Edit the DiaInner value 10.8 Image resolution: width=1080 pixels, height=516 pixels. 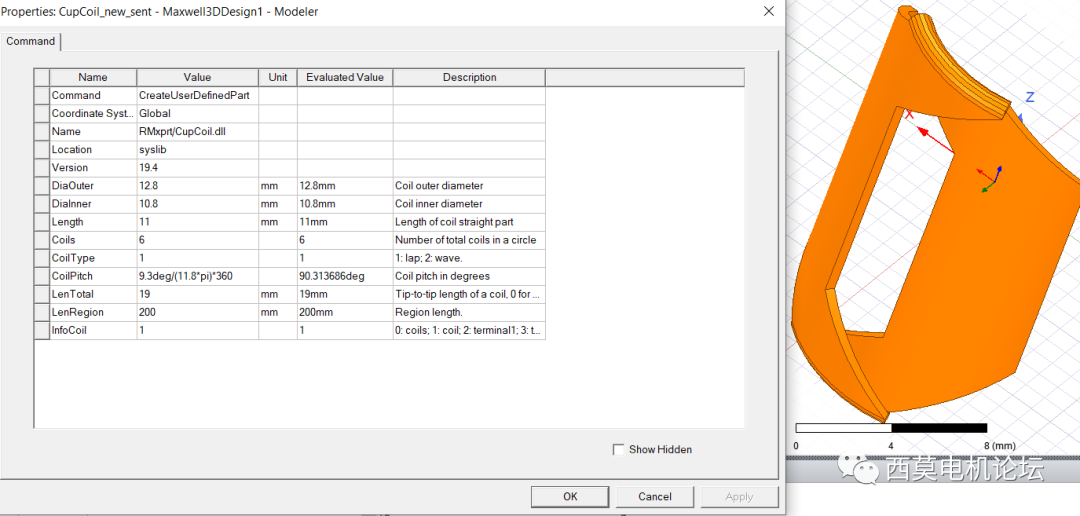(x=198, y=204)
